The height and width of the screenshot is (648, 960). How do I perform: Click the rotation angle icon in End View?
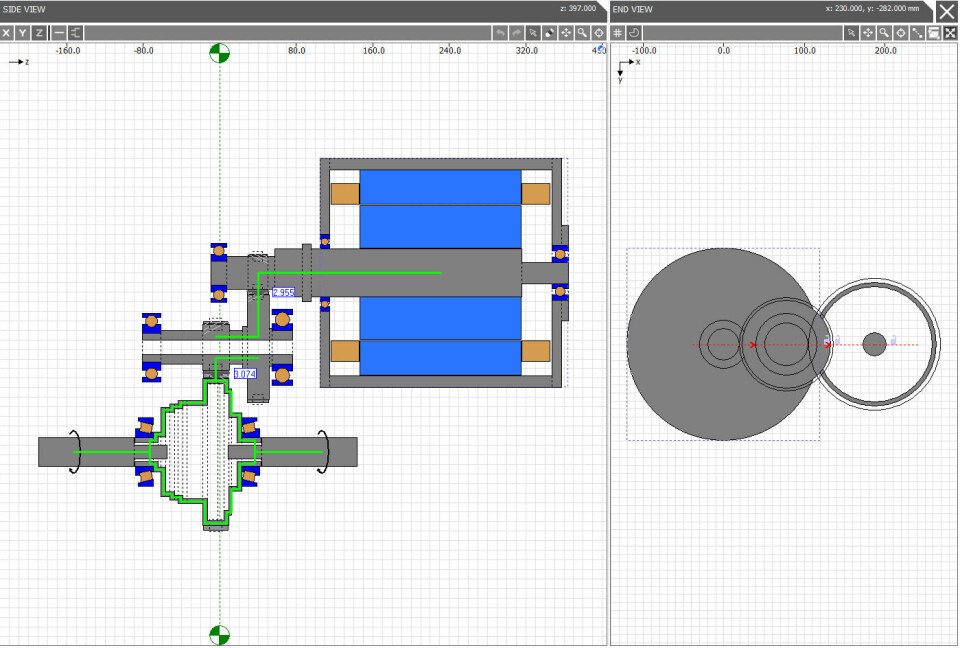click(x=635, y=33)
